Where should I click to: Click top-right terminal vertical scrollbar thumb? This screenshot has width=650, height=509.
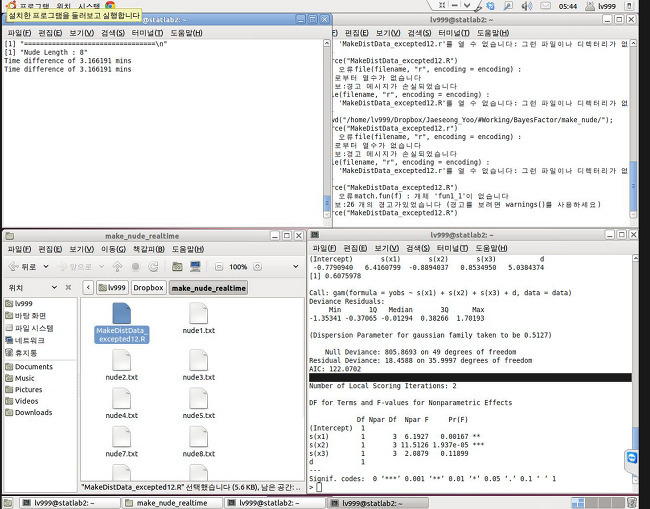[x=633, y=186]
